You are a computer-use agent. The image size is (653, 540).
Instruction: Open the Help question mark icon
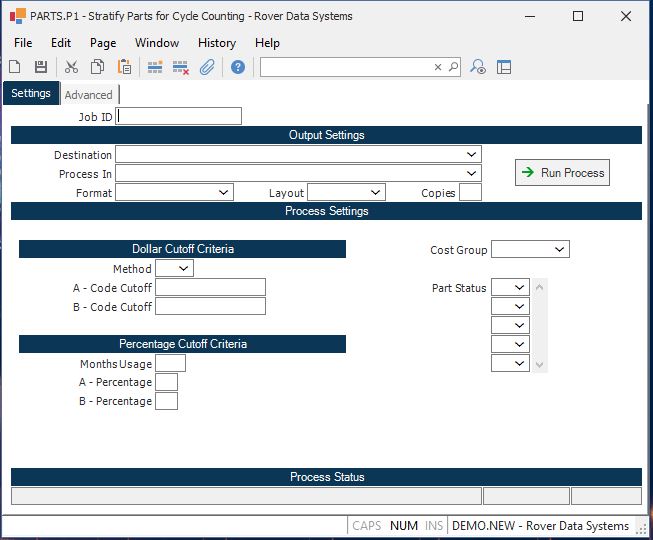238,67
